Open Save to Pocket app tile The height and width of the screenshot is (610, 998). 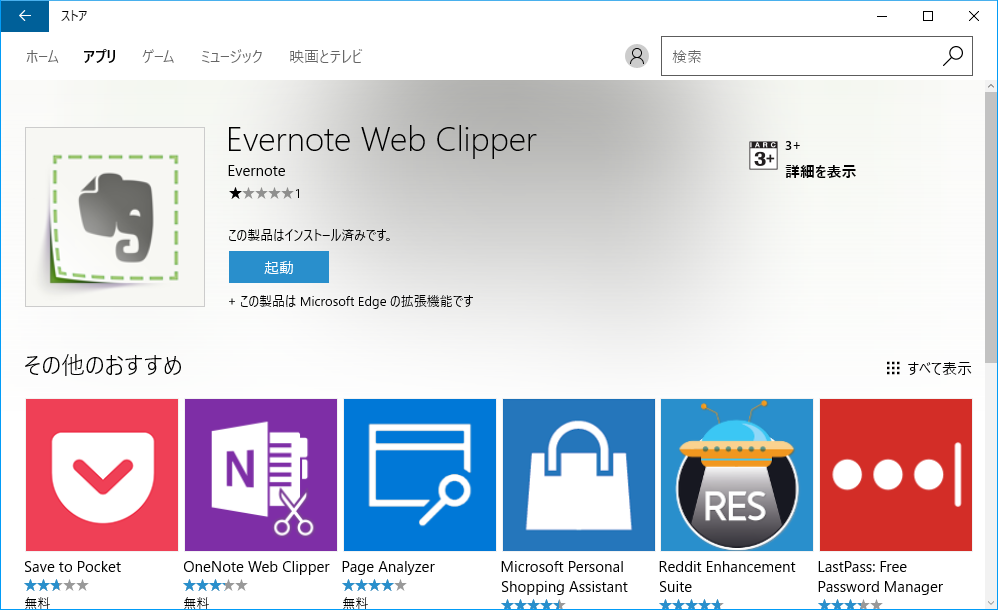pyautogui.click(x=102, y=475)
